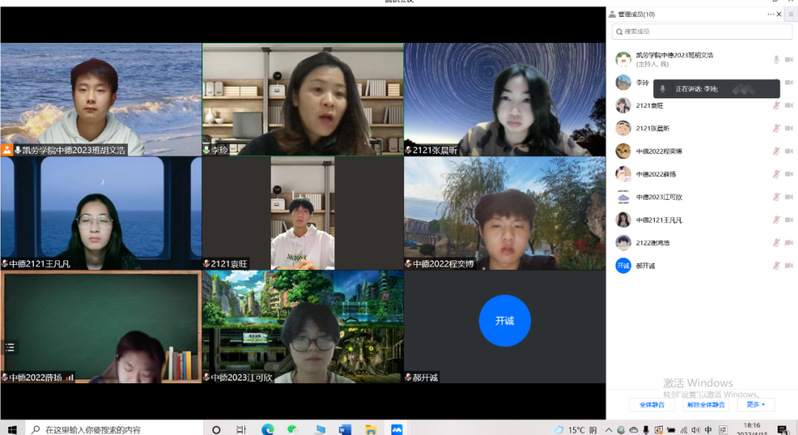Open the more options menu of member panel
The height and width of the screenshot is (435, 798).
pyautogui.click(x=771, y=14)
